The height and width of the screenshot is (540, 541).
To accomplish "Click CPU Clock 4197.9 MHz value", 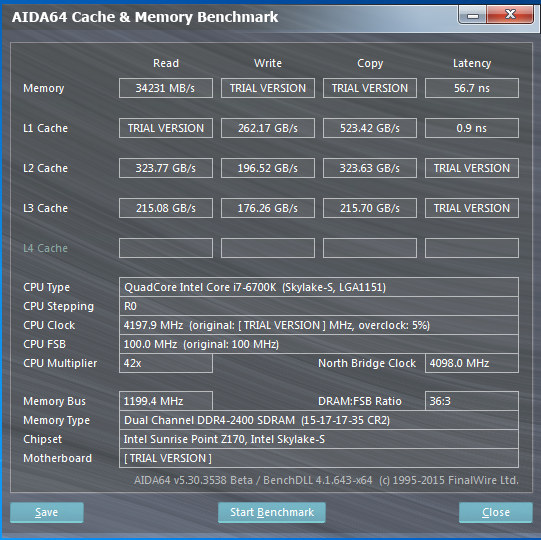I will (x=319, y=325).
